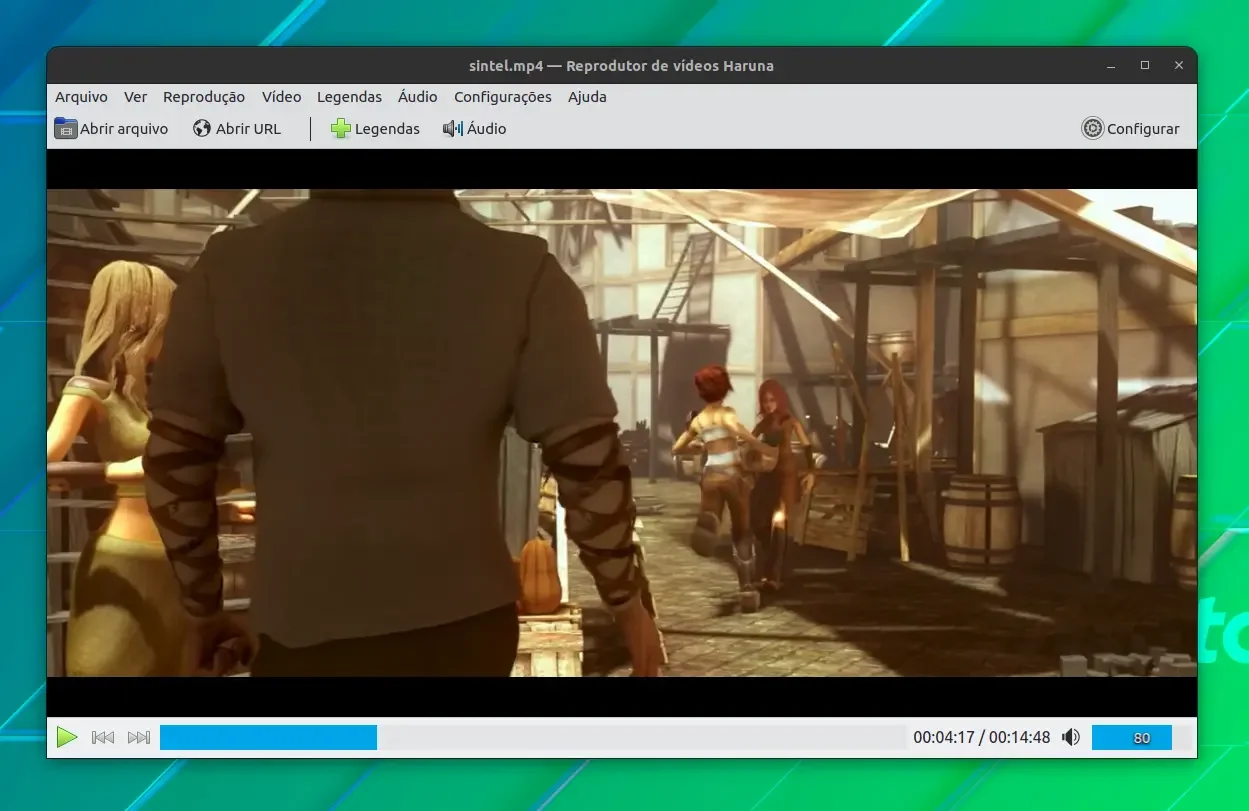The height and width of the screenshot is (811, 1249).
Task: Open the Reprodução menu
Action: 204,97
